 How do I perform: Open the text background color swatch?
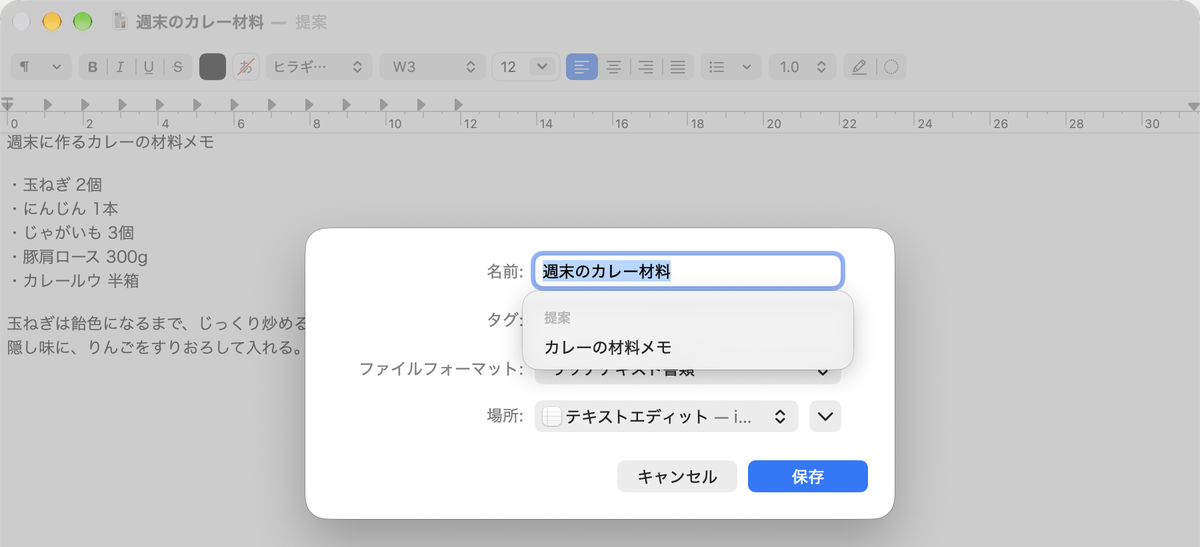pos(245,67)
